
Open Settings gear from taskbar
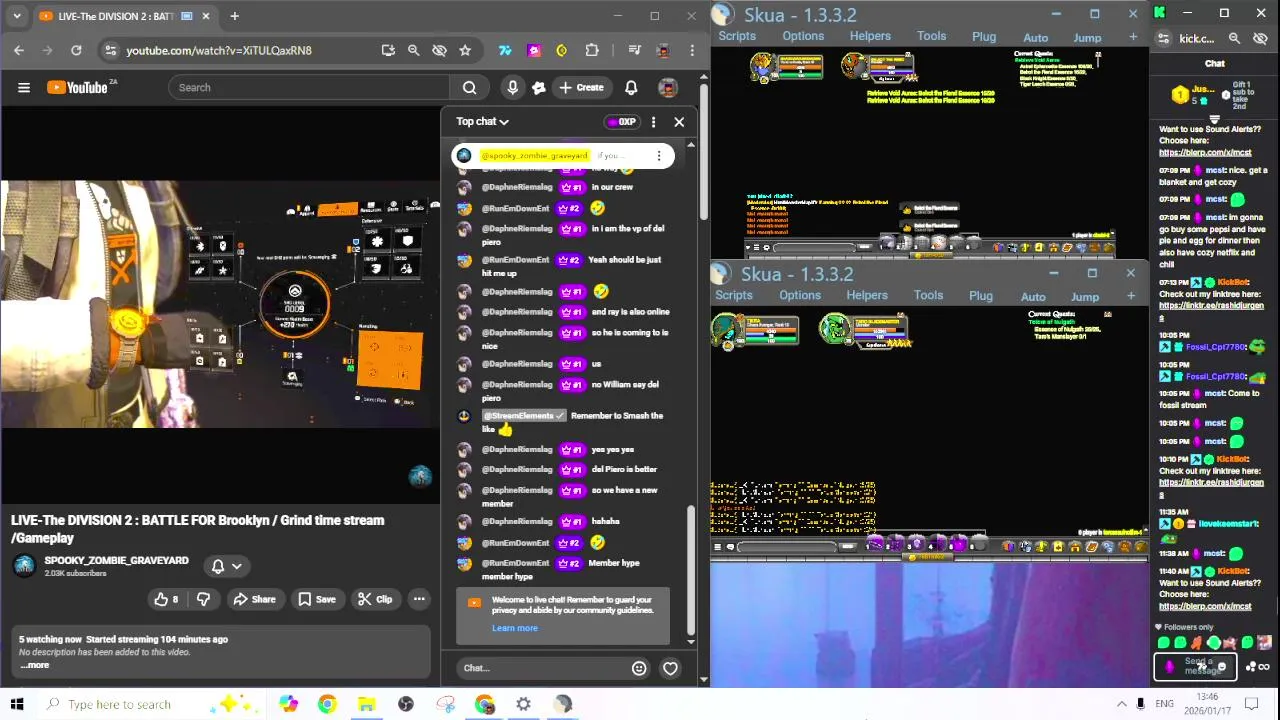click(x=523, y=704)
